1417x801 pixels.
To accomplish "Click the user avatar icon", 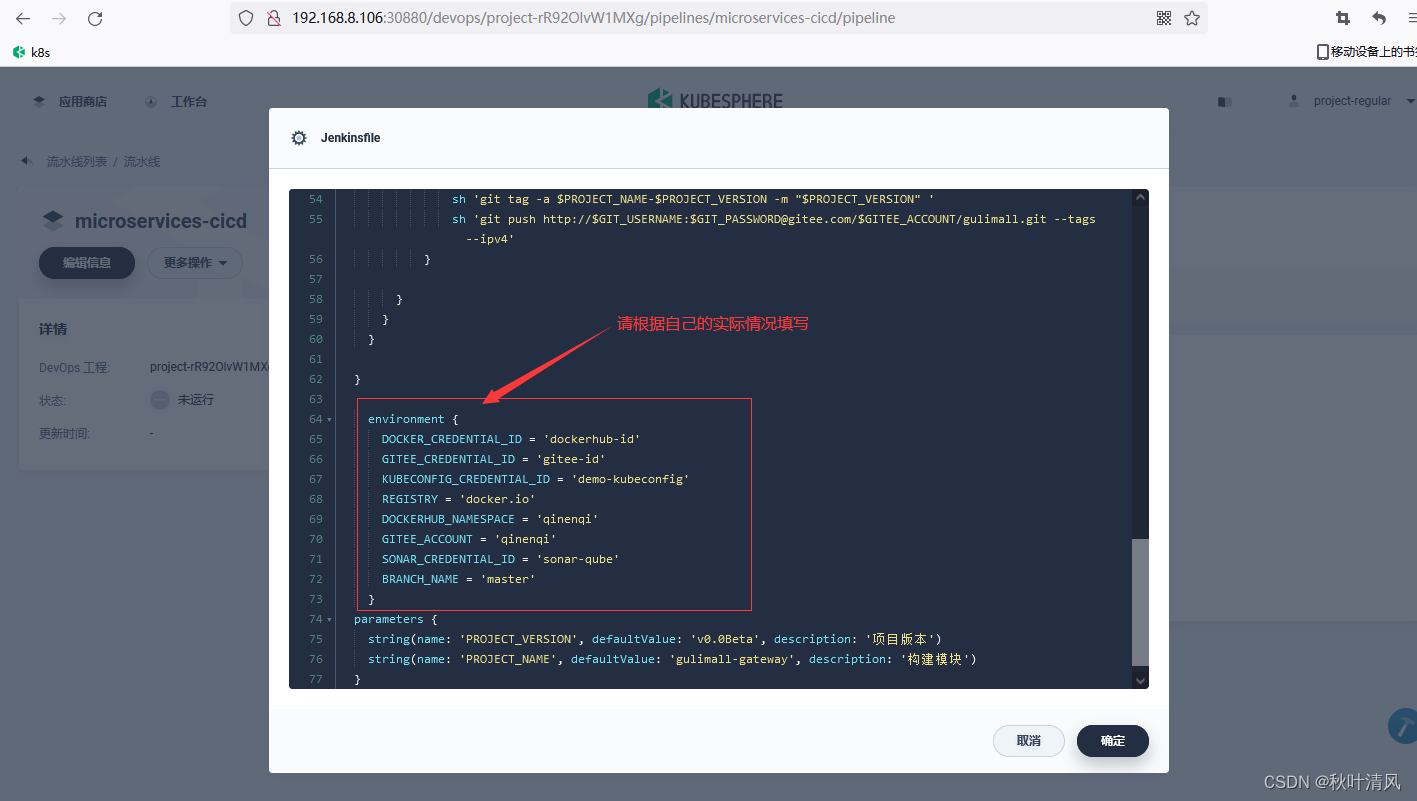I will tap(1294, 101).
